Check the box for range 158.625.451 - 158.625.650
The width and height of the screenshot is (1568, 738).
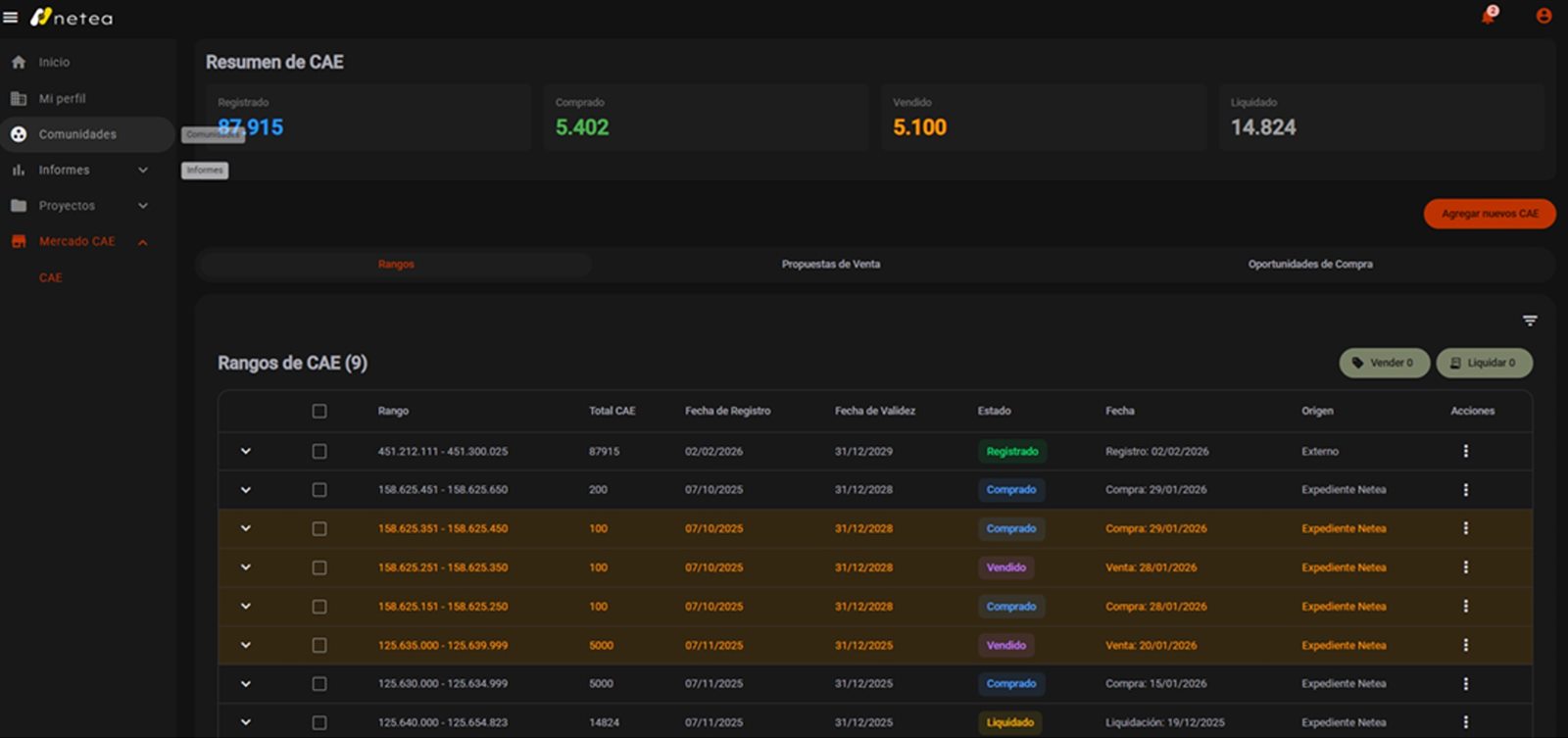319,490
